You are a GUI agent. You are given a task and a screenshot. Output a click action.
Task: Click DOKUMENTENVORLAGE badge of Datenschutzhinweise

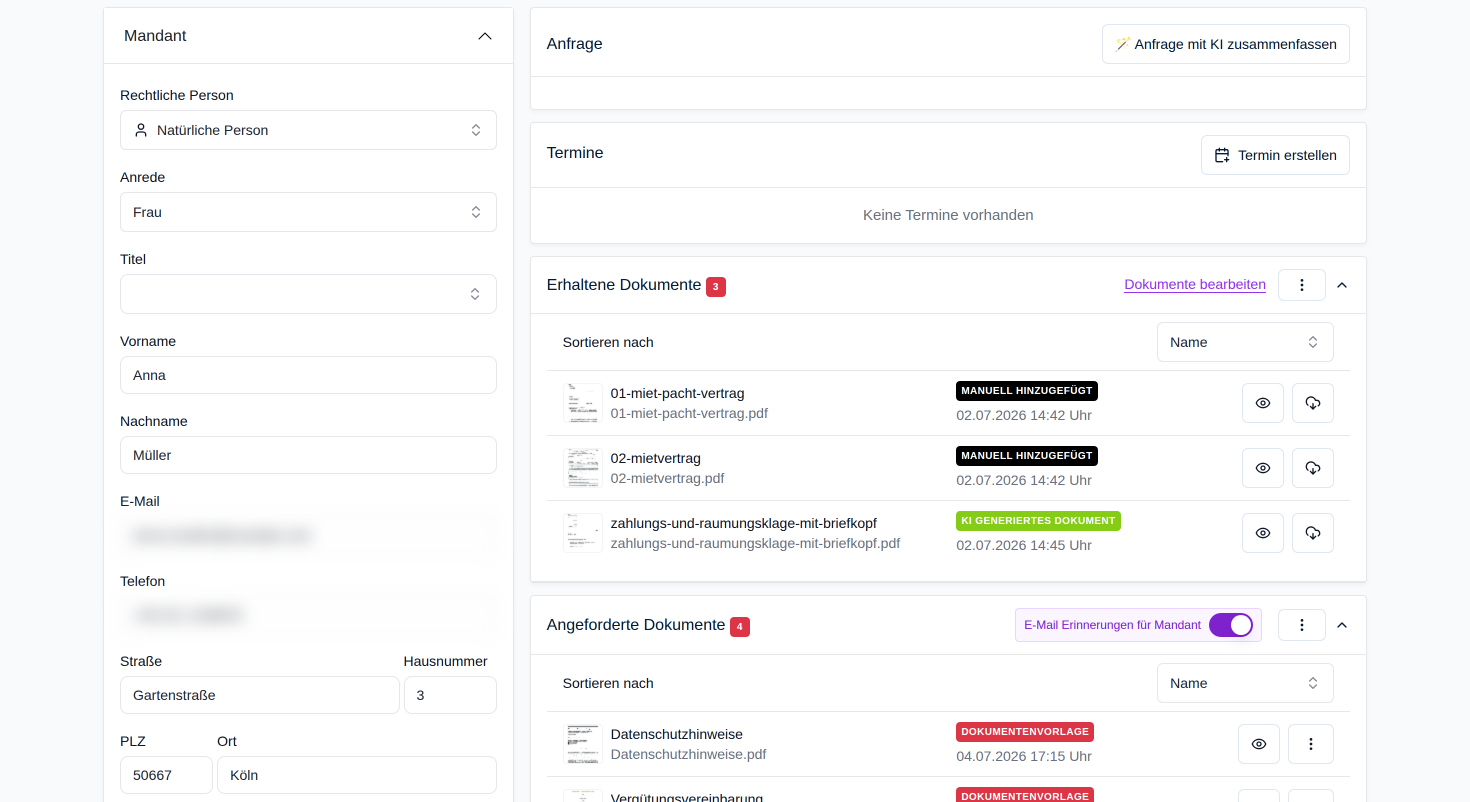coord(1025,732)
